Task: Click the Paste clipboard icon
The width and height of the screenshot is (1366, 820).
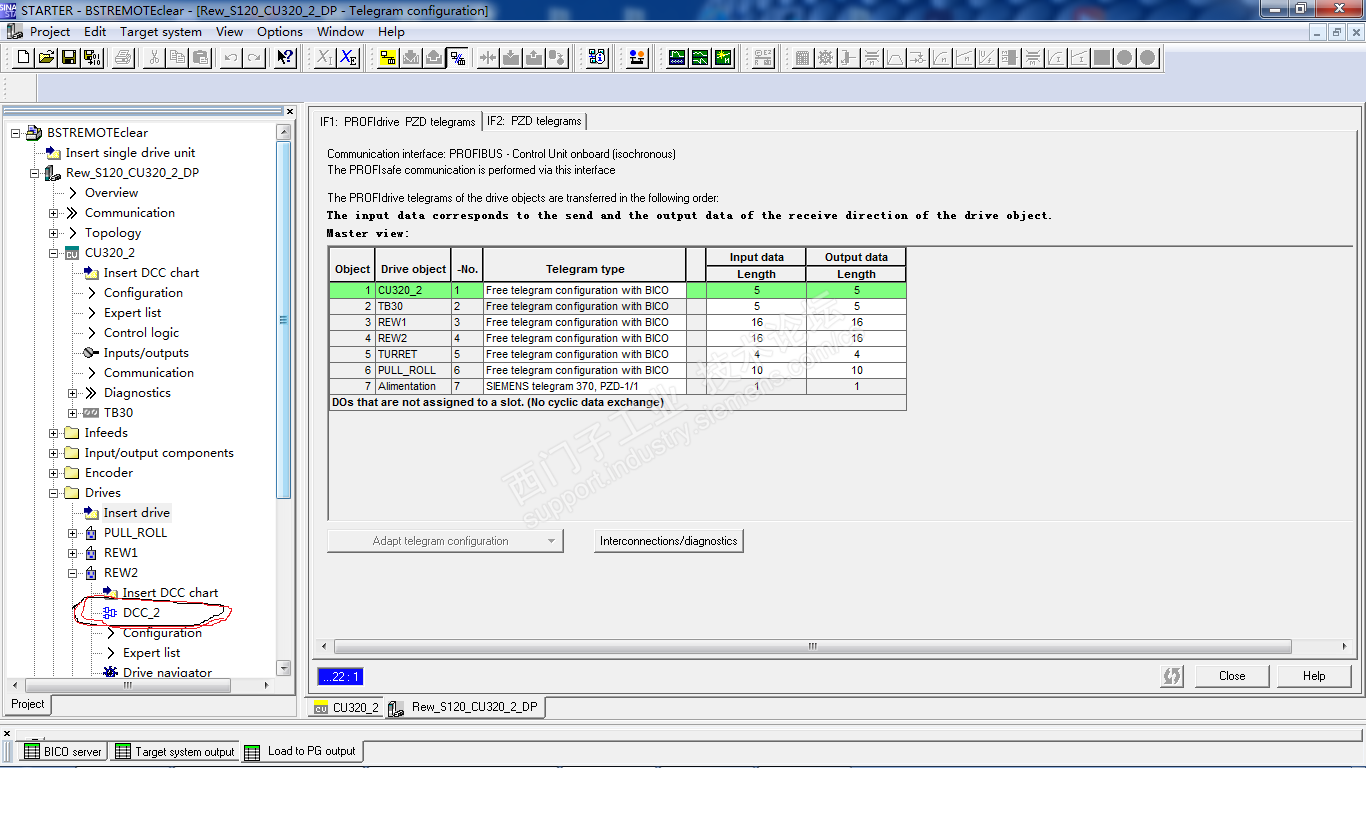Action: coord(200,58)
